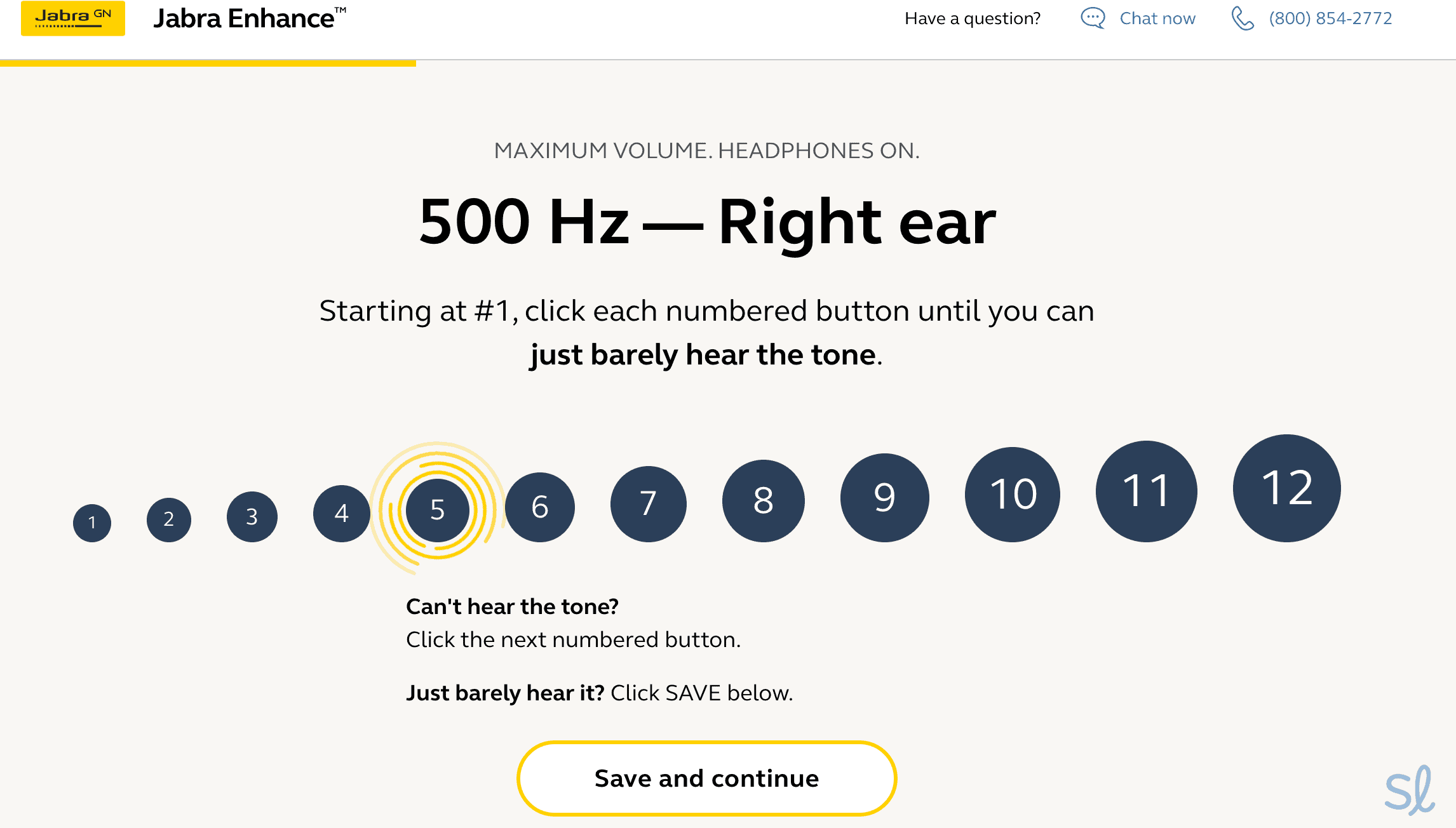Click the Jabra GN yellow logo

(x=73, y=18)
